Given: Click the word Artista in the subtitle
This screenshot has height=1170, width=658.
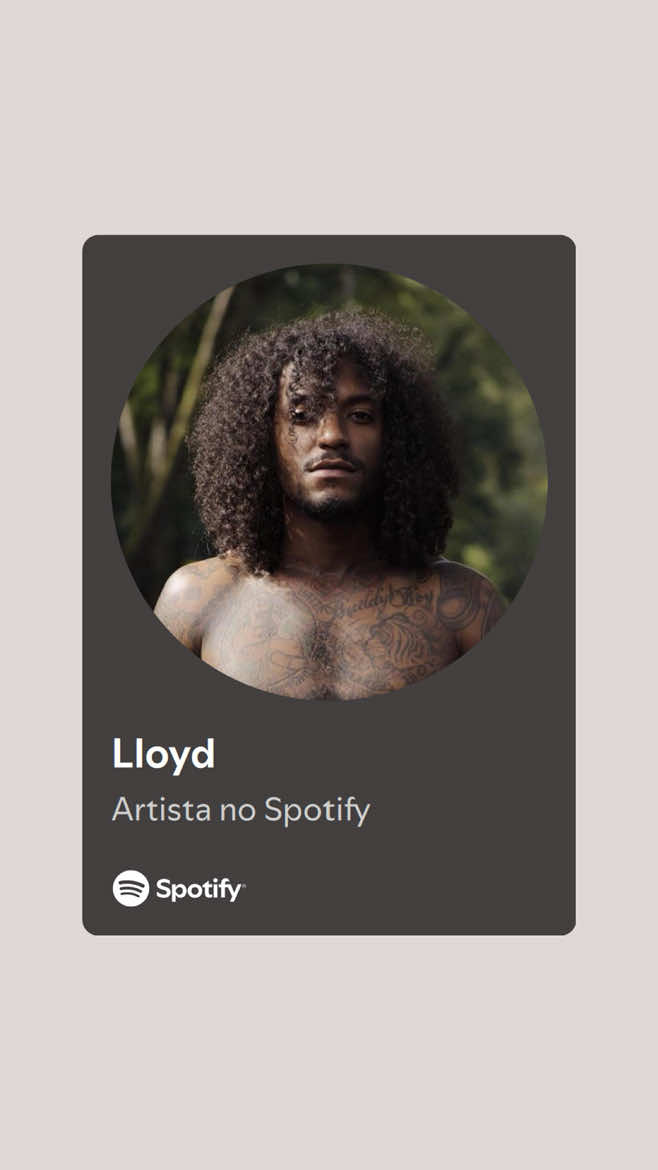Looking at the screenshot, I should click(x=161, y=810).
